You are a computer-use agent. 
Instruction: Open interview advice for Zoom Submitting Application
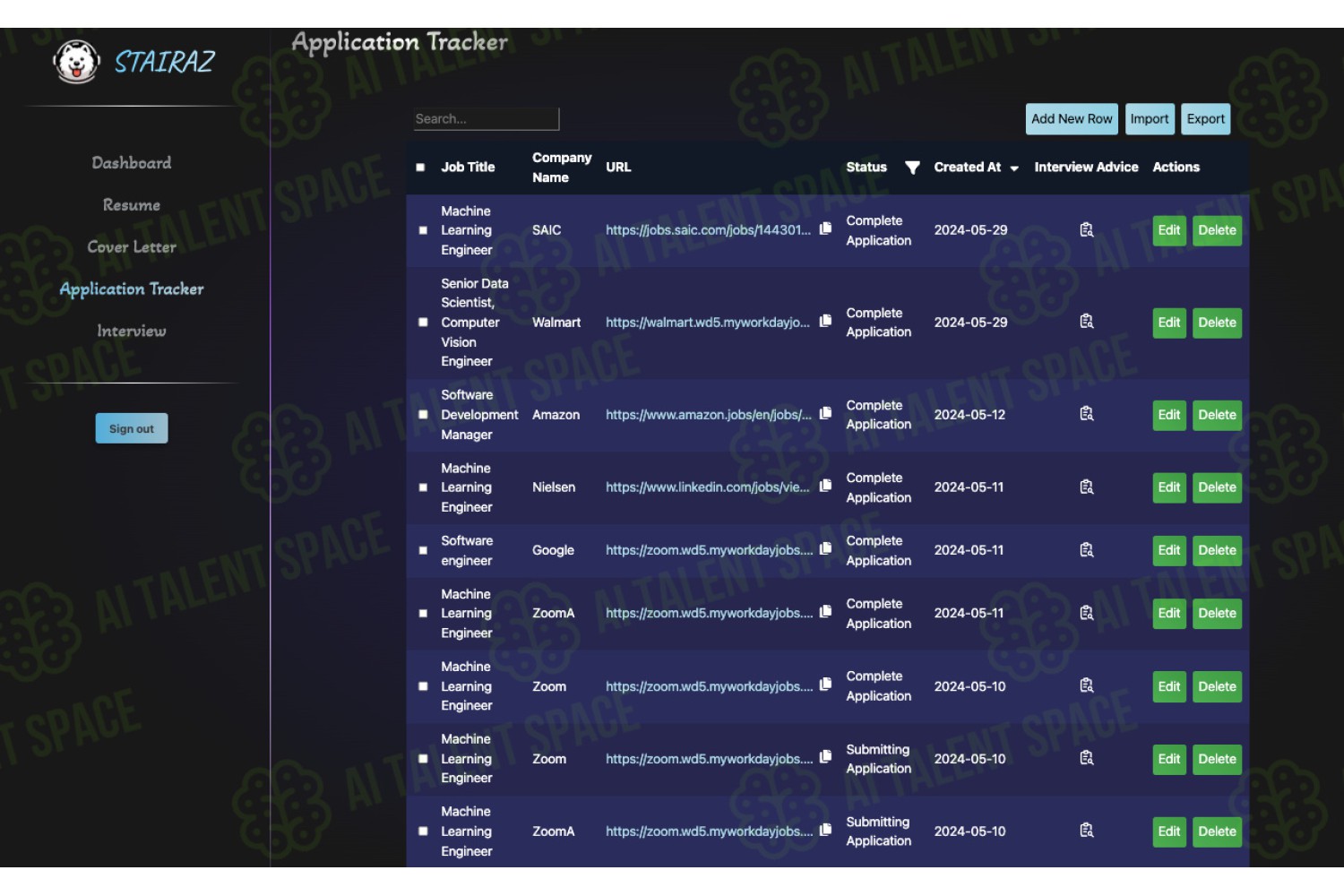pos(1087,758)
